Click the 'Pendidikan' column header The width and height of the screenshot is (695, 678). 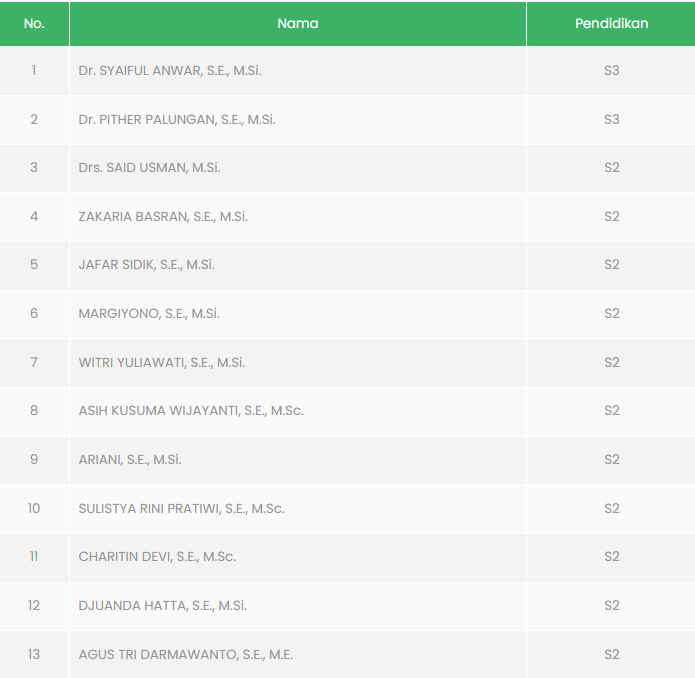611,23
